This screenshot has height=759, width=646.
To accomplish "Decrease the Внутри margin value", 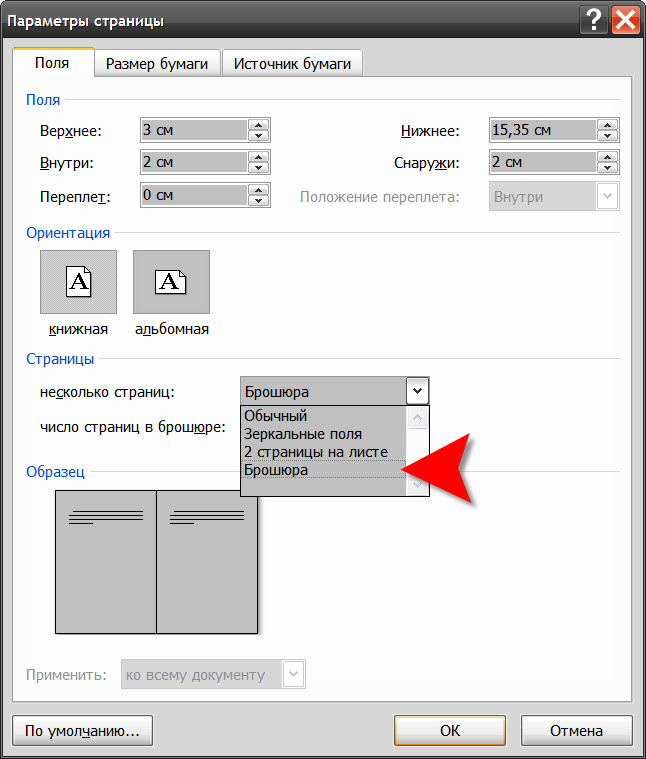I will pyautogui.click(x=258, y=168).
